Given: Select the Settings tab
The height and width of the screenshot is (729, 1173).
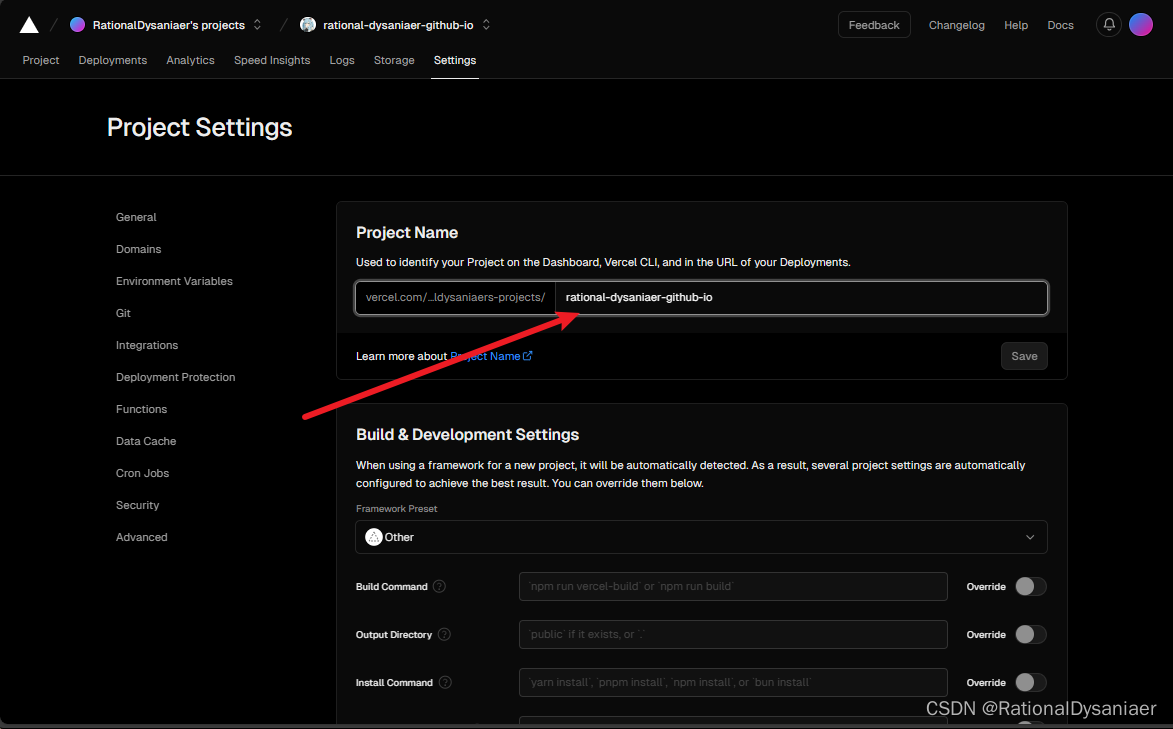Looking at the screenshot, I should pos(454,60).
